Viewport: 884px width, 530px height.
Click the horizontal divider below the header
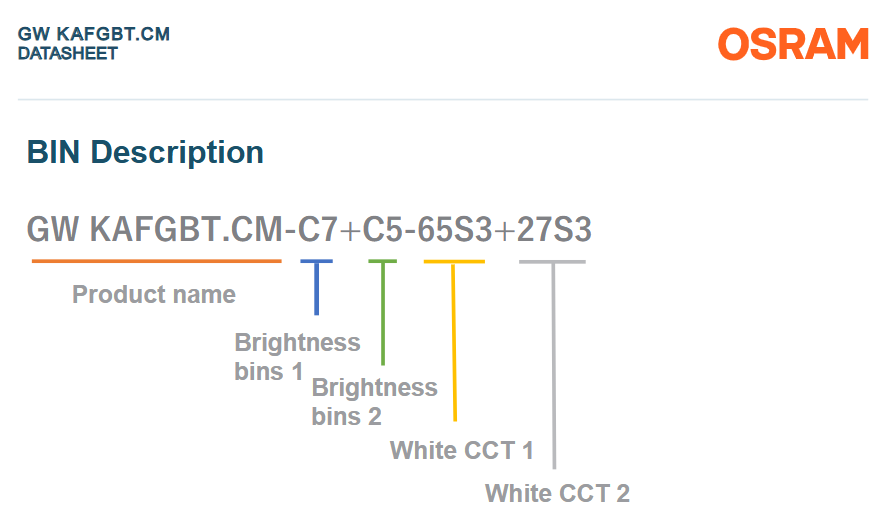(443, 99)
